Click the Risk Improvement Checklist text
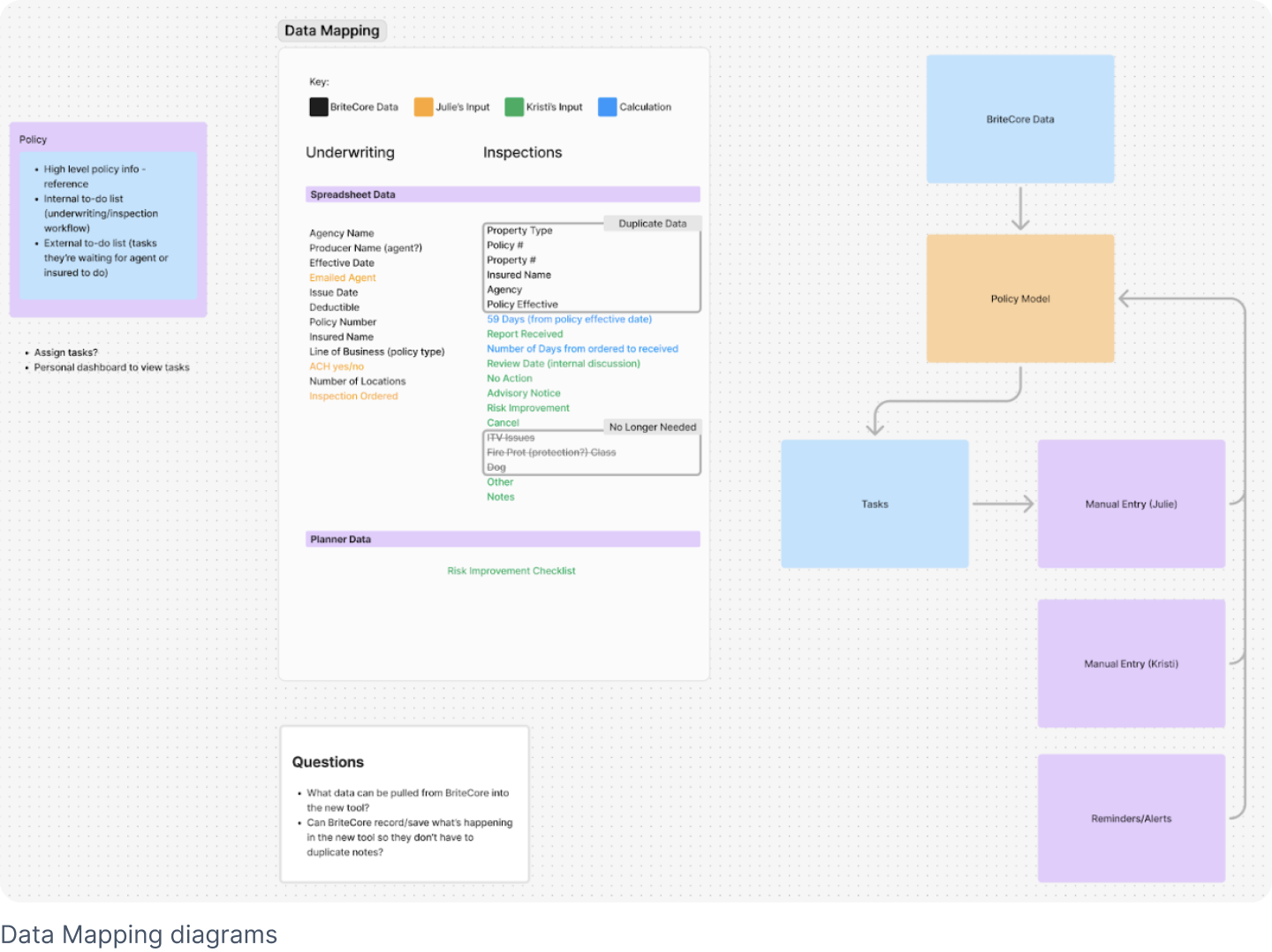 tap(511, 571)
